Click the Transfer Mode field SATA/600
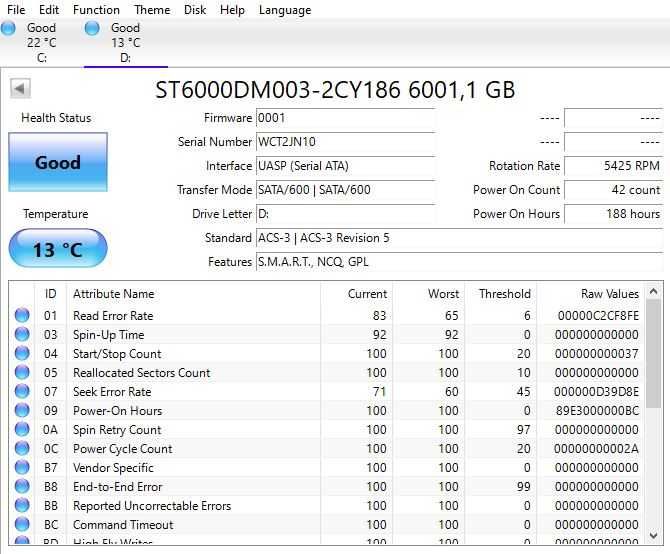The width and height of the screenshot is (670, 554). pos(345,190)
